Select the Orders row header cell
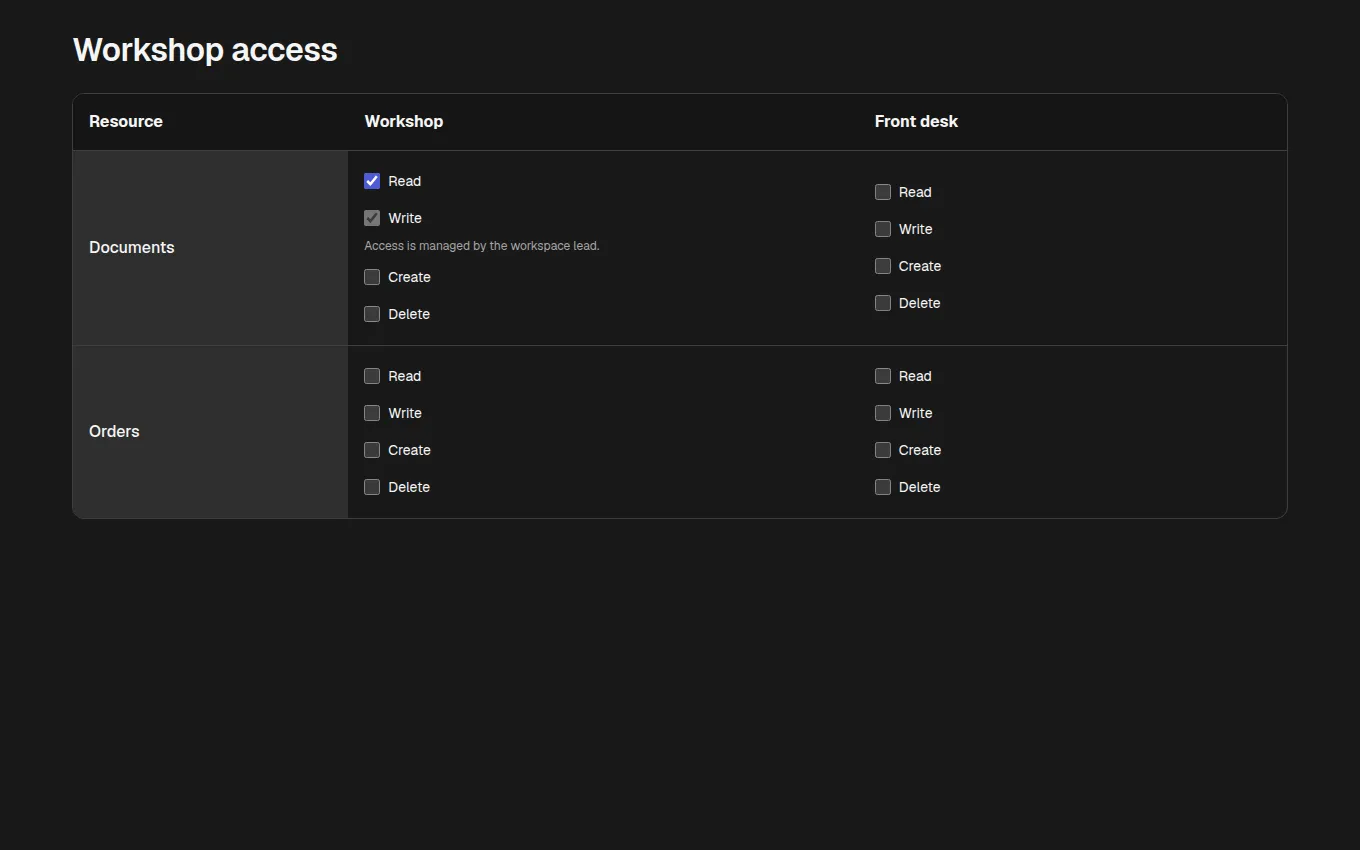Viewport: 1360px width, 850px height. point(210,432)
